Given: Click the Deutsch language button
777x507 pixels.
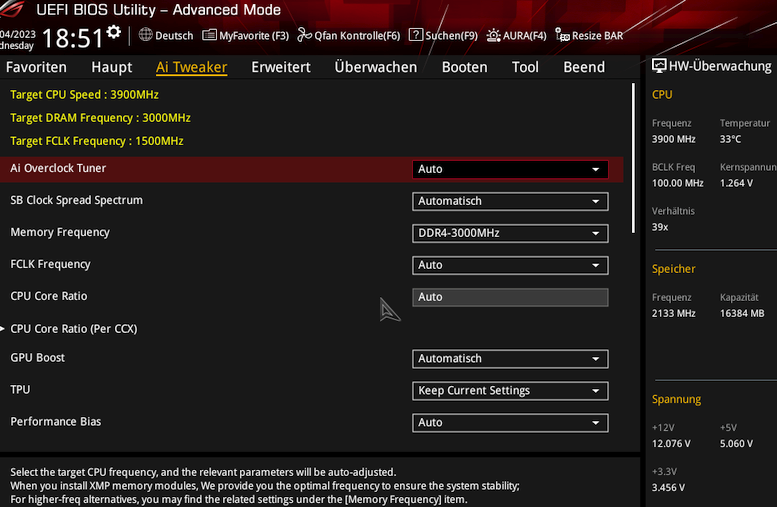Looking at the screenshot, I should pyautogui.click(x=174, y=36).
